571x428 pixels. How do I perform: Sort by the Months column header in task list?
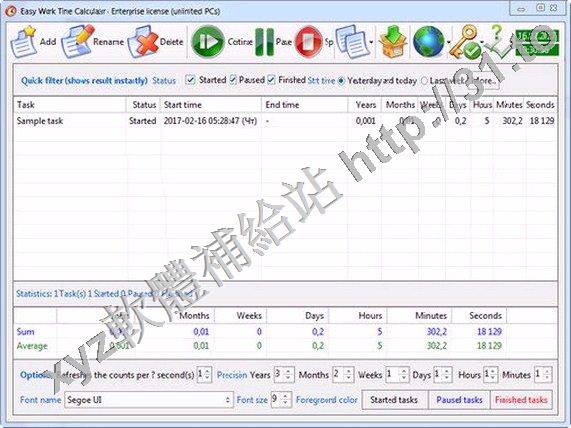400,105
